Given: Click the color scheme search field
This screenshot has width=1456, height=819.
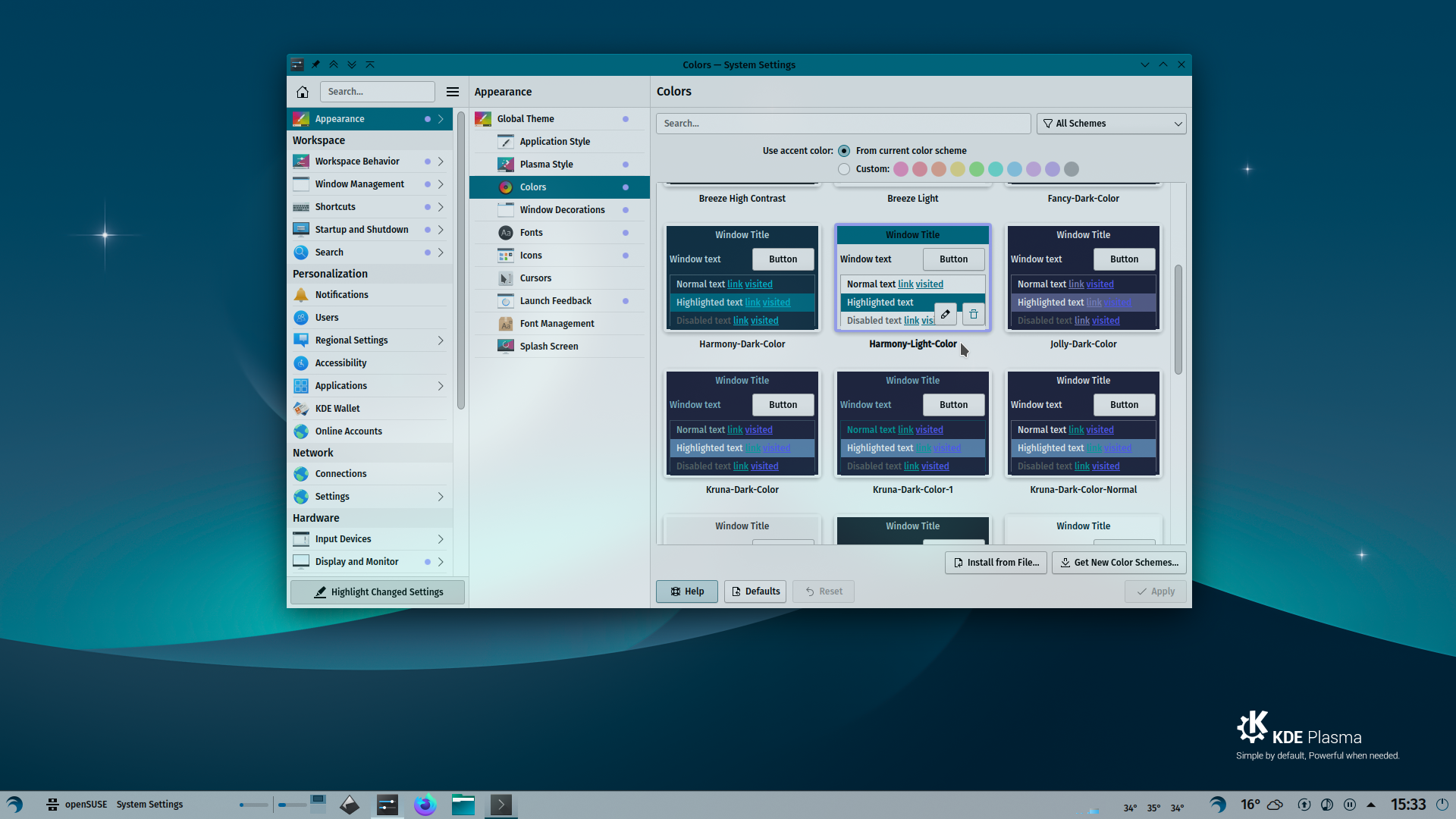Looking at the screenshot, I should click(843, 123).
